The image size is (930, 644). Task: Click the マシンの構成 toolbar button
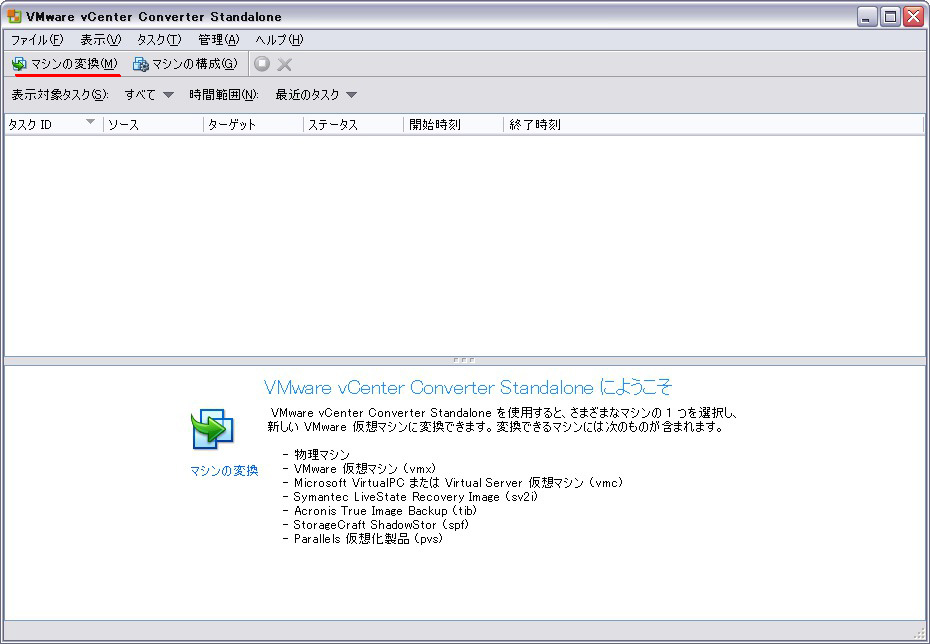click(x=185, y=64)
